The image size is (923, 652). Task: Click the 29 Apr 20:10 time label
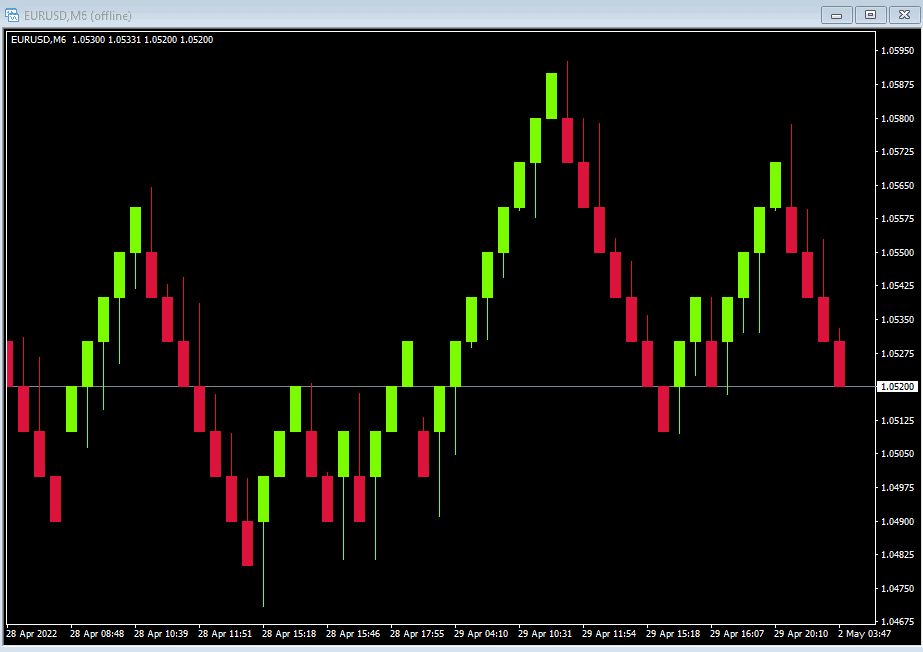[x=801, y=634]
